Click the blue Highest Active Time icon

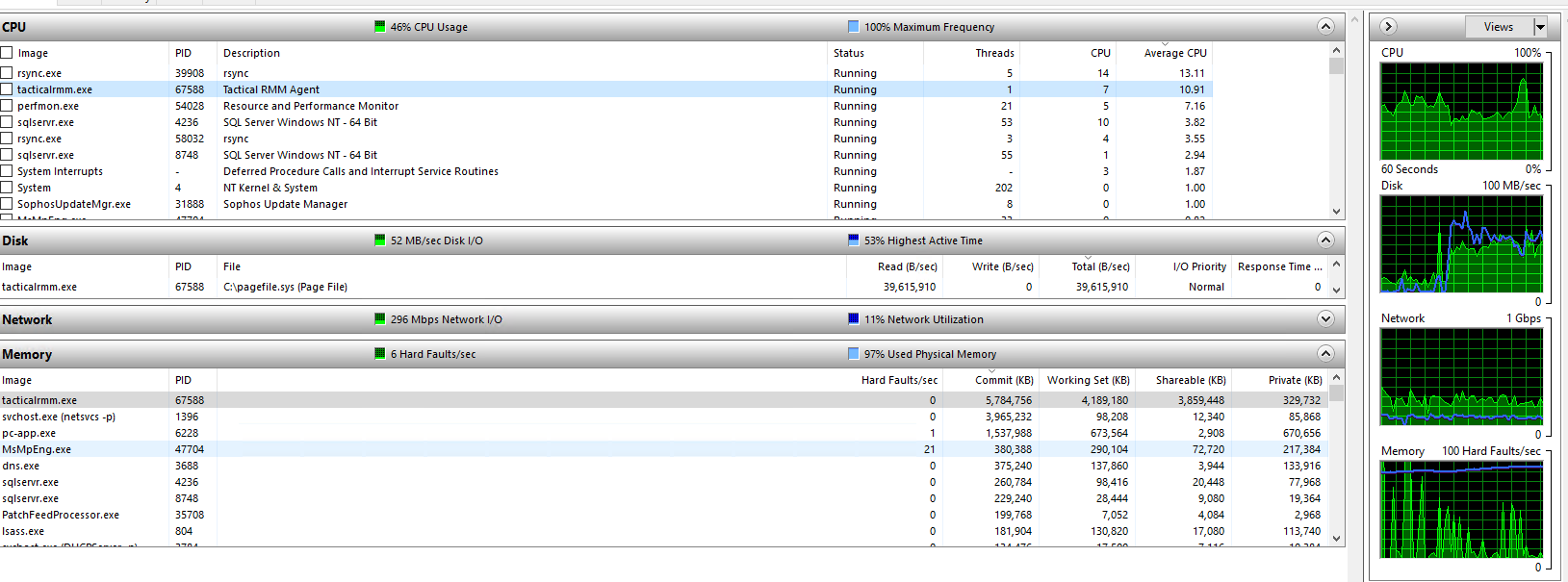point(853,240)
